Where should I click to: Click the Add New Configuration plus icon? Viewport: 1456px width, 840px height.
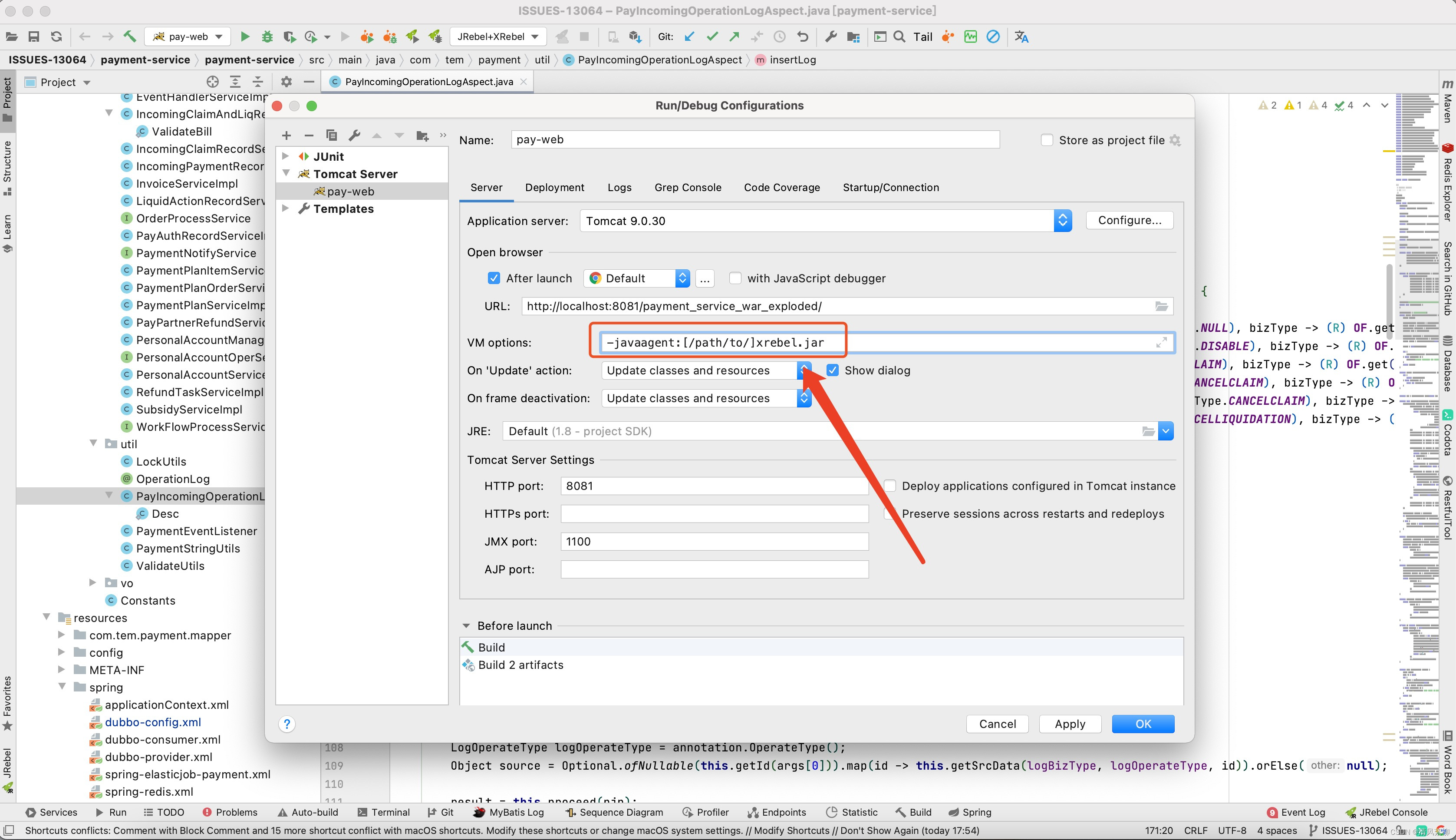(x=286, y=136)
